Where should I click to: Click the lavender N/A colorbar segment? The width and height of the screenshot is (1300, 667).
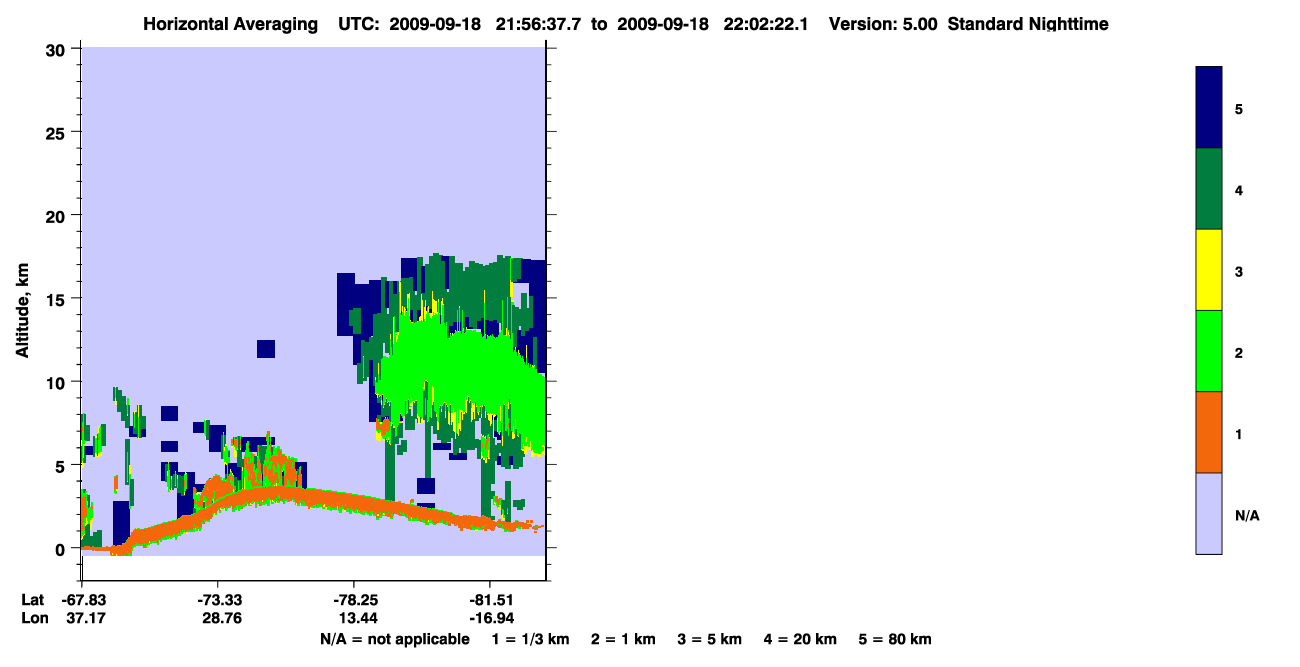(1209, 513)
